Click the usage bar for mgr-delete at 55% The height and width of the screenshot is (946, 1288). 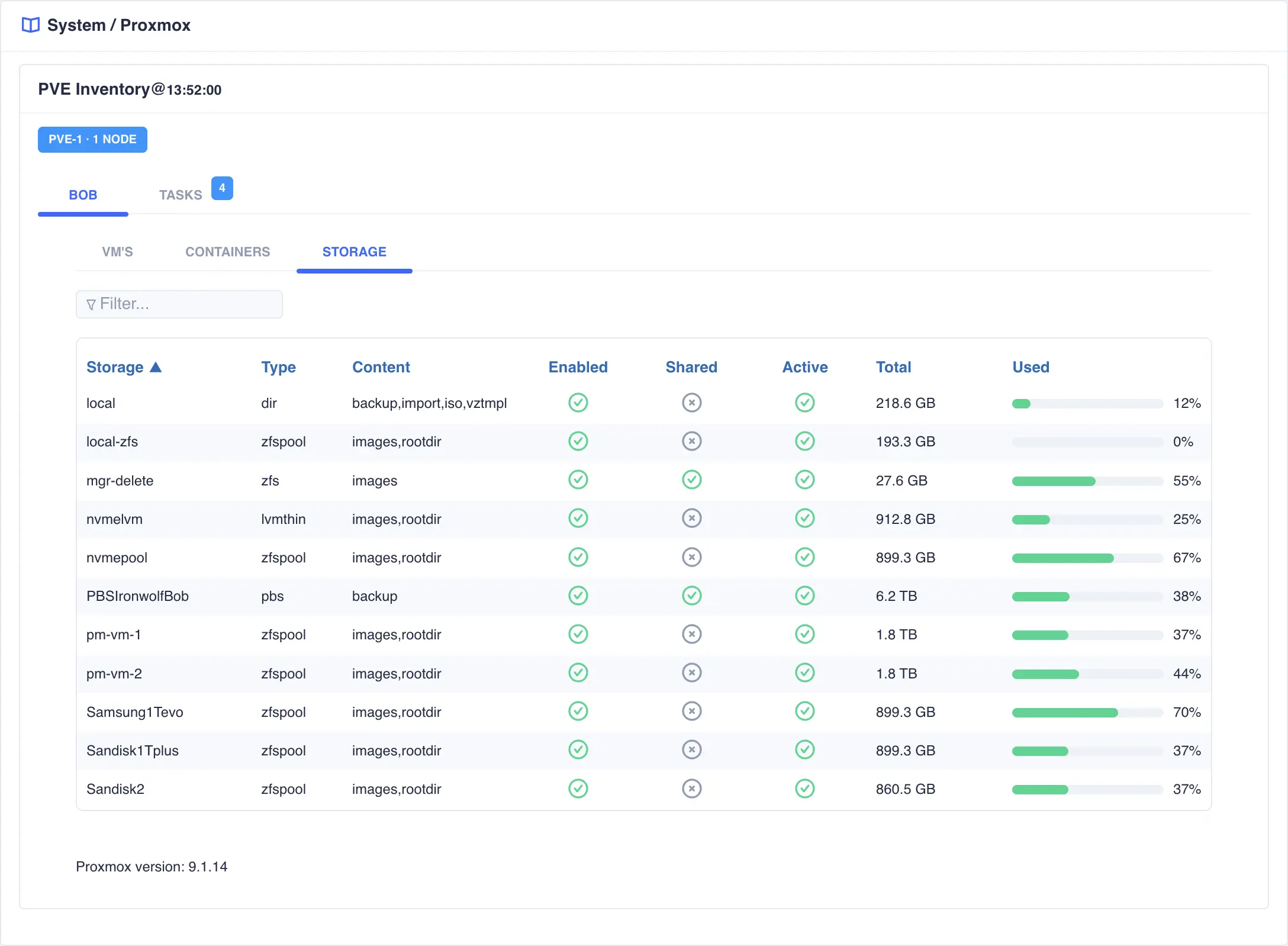coord(1087,481)
